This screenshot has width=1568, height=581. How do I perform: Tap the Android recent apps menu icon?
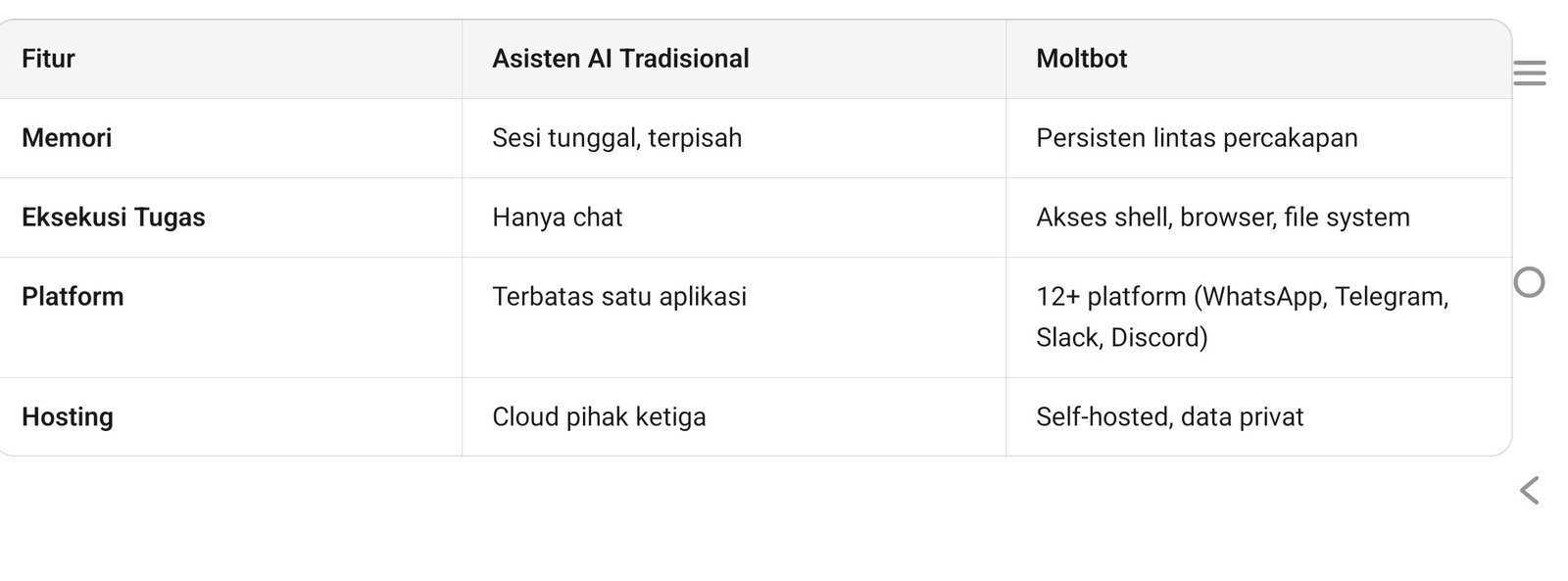1529,73
